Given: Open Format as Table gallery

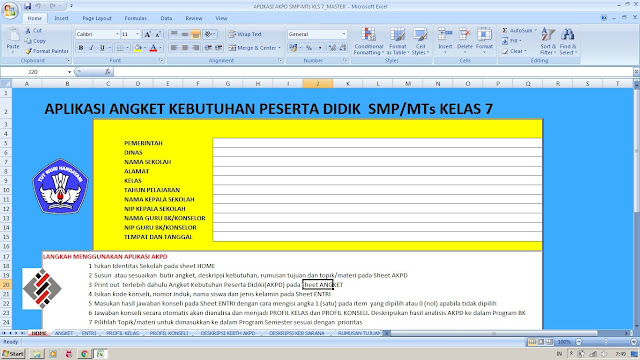Looking at the screenshot, I should tap(397, 41).
